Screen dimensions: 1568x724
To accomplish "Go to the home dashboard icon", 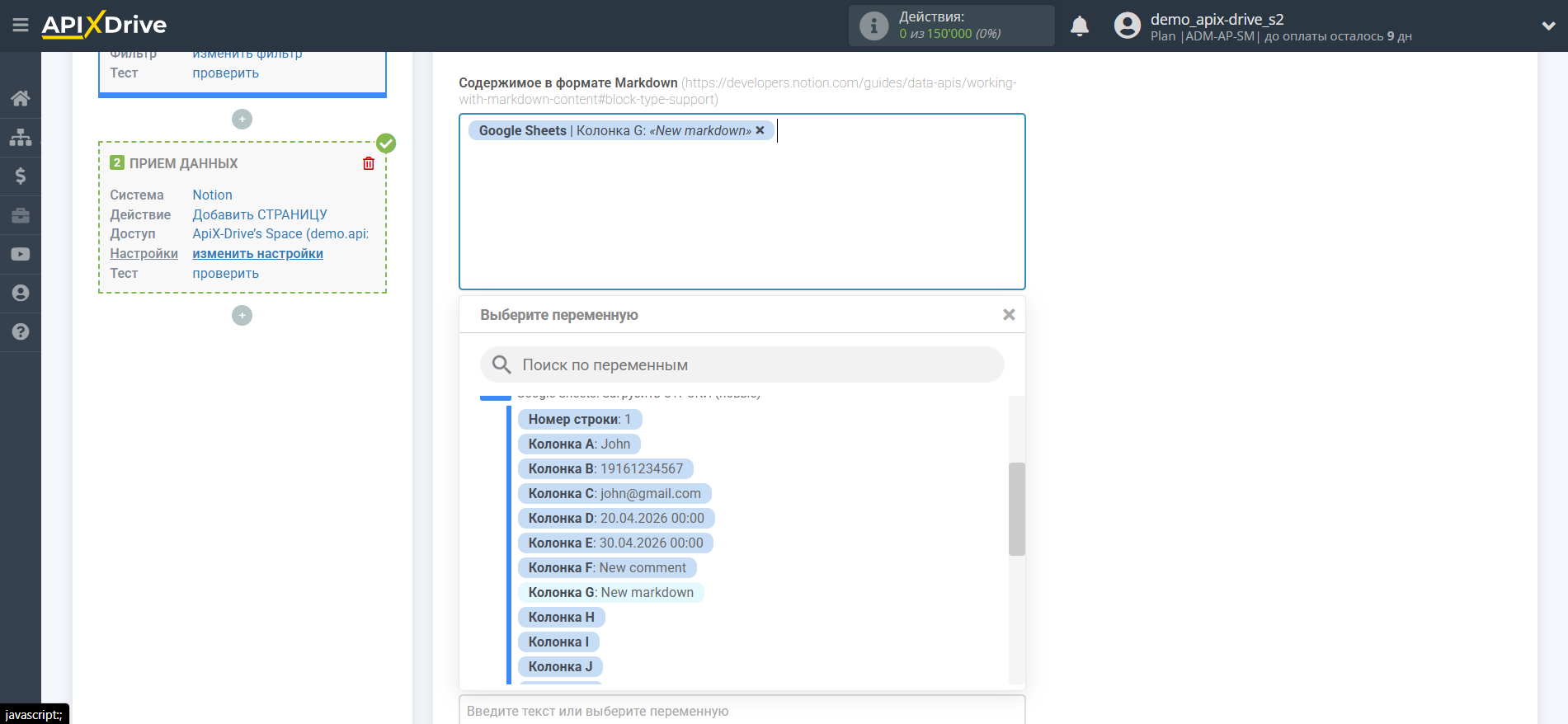I will click(21, 98).
